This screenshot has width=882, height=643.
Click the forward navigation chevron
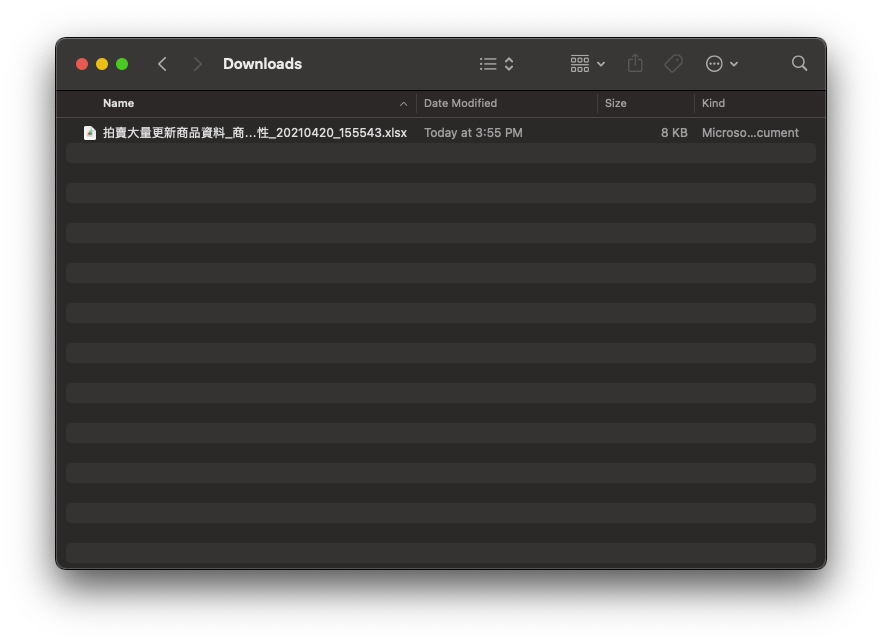click(198, 64)
